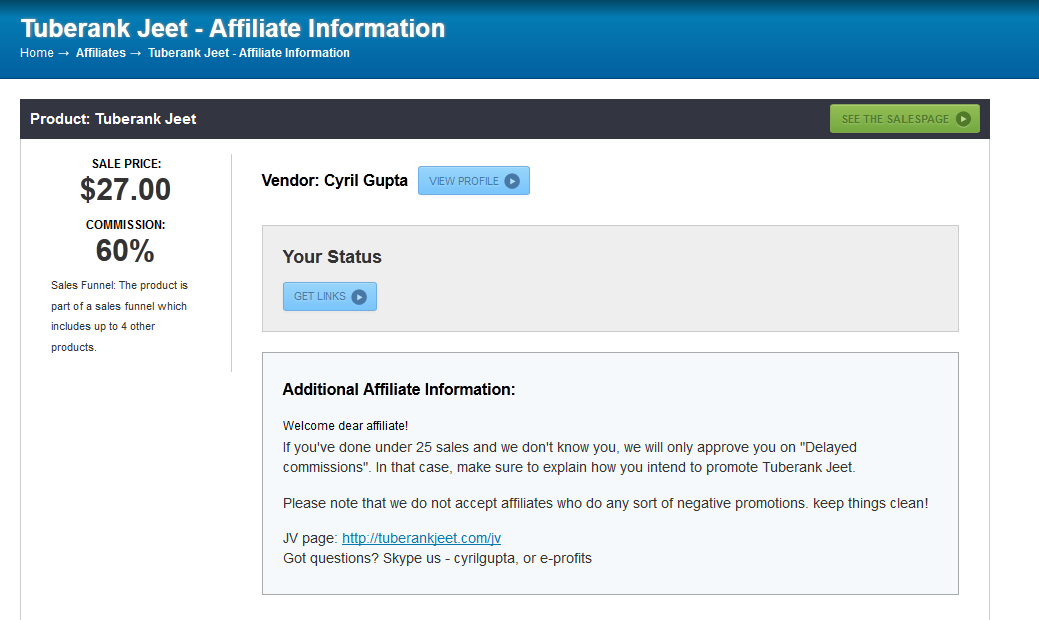Click the Your Status heading
Image resolution: width=1039 pixels, height=620 pixels.
click(332, 256)
